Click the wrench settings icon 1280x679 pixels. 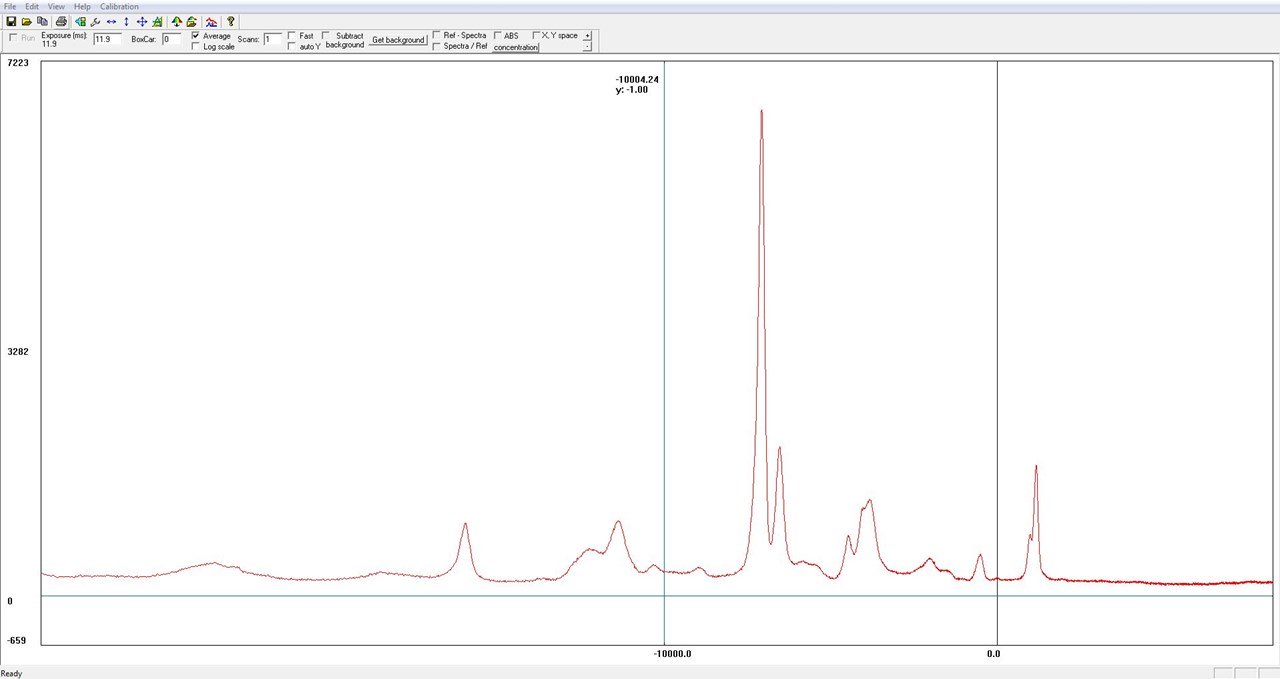tap(95, 21)
